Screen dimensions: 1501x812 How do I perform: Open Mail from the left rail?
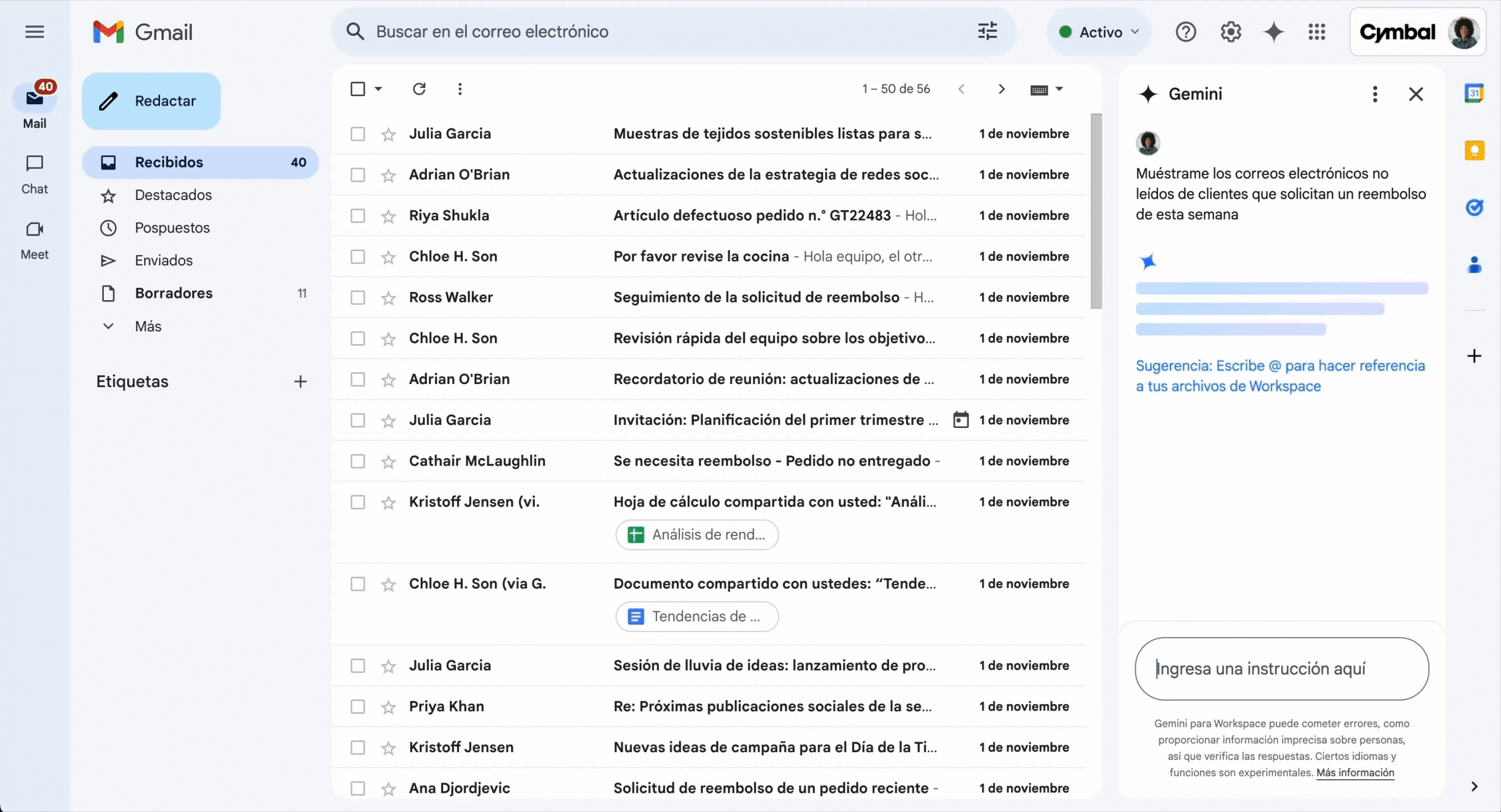(x=35, y=106)
